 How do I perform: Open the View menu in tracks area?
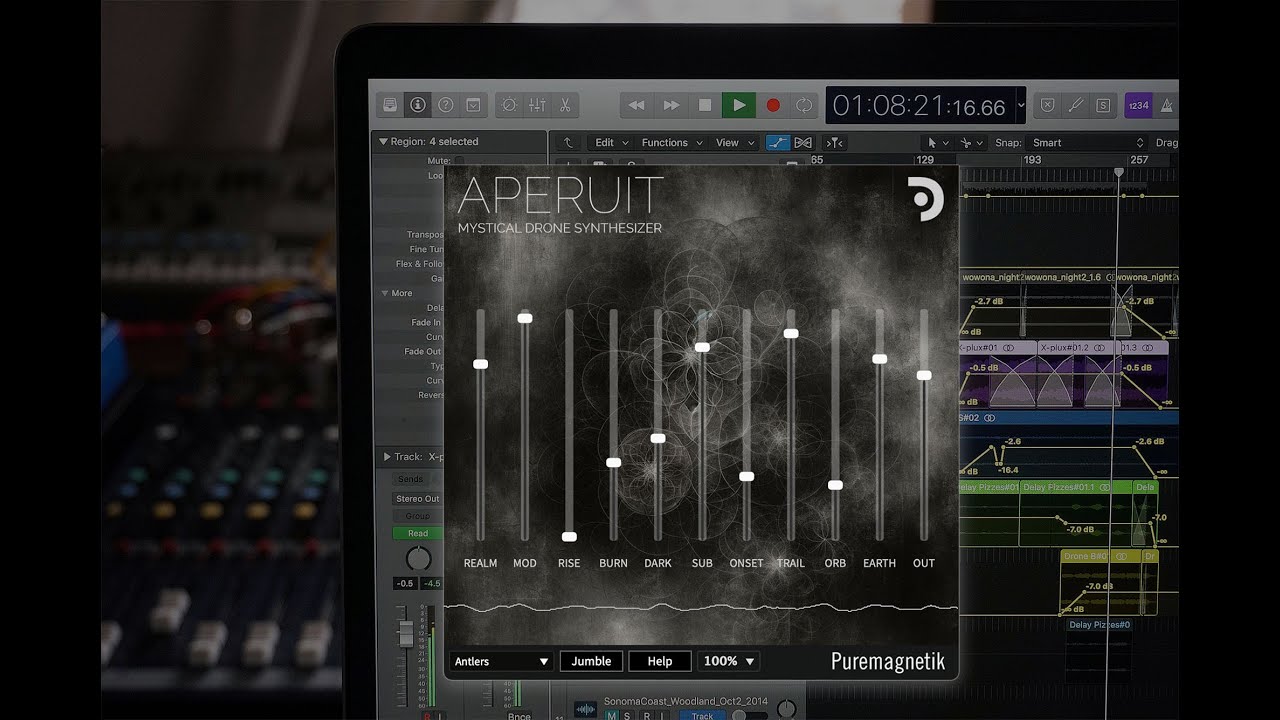[733, 143]
